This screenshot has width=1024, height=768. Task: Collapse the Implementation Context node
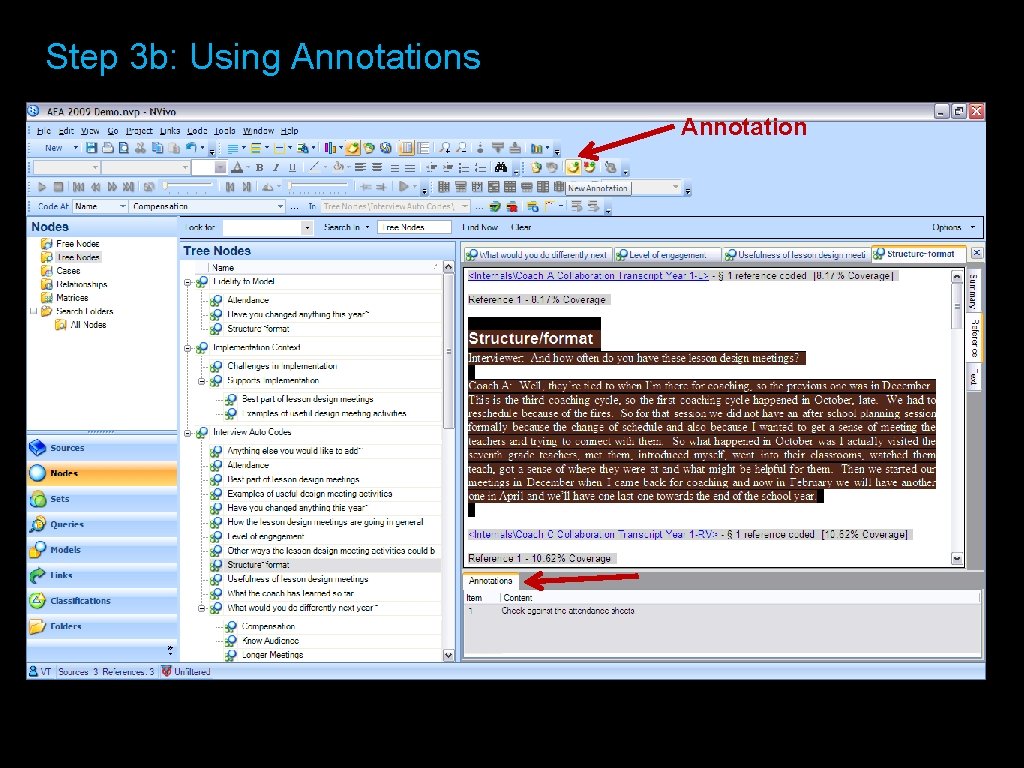tap(187, 349)
